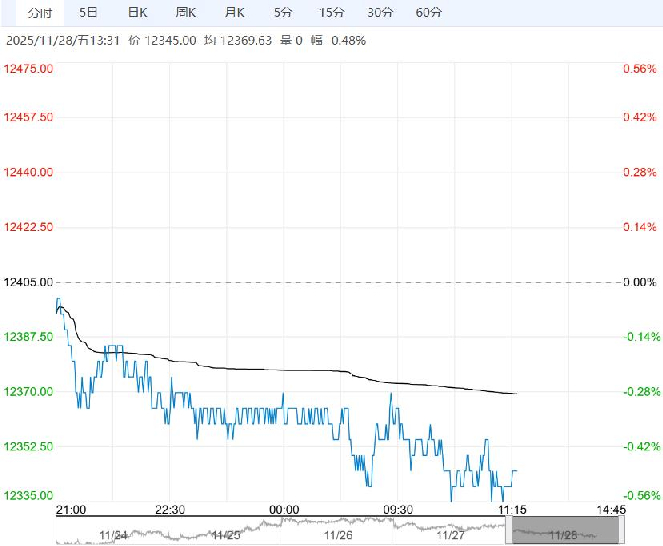Viewport: 663px width, 546px height.
Task: Click the black average price line end
Action: pyautogui.click(x=515, y=393)
